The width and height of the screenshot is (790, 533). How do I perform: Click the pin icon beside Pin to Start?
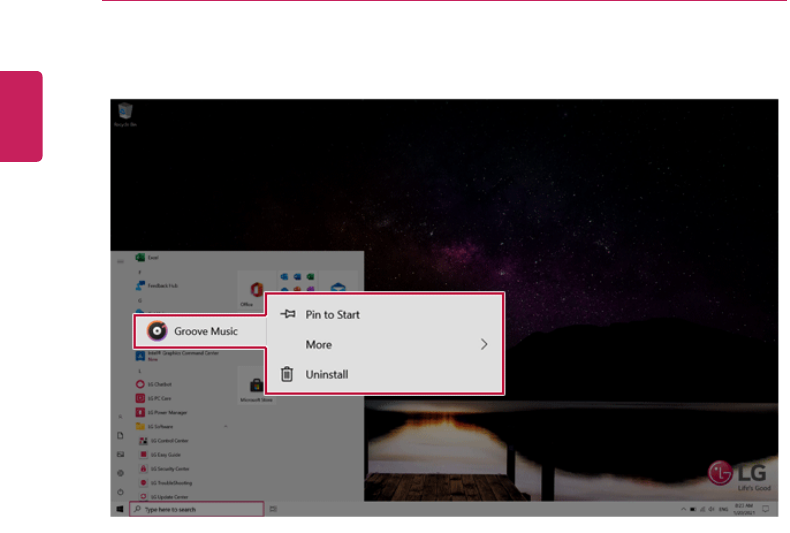click(x=288, y=314)
